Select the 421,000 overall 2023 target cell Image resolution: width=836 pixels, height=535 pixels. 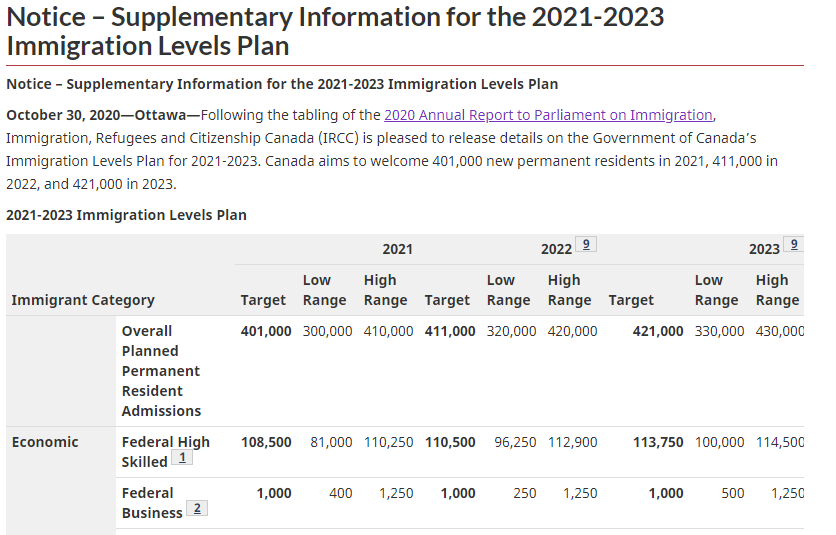tap(658, 331)
